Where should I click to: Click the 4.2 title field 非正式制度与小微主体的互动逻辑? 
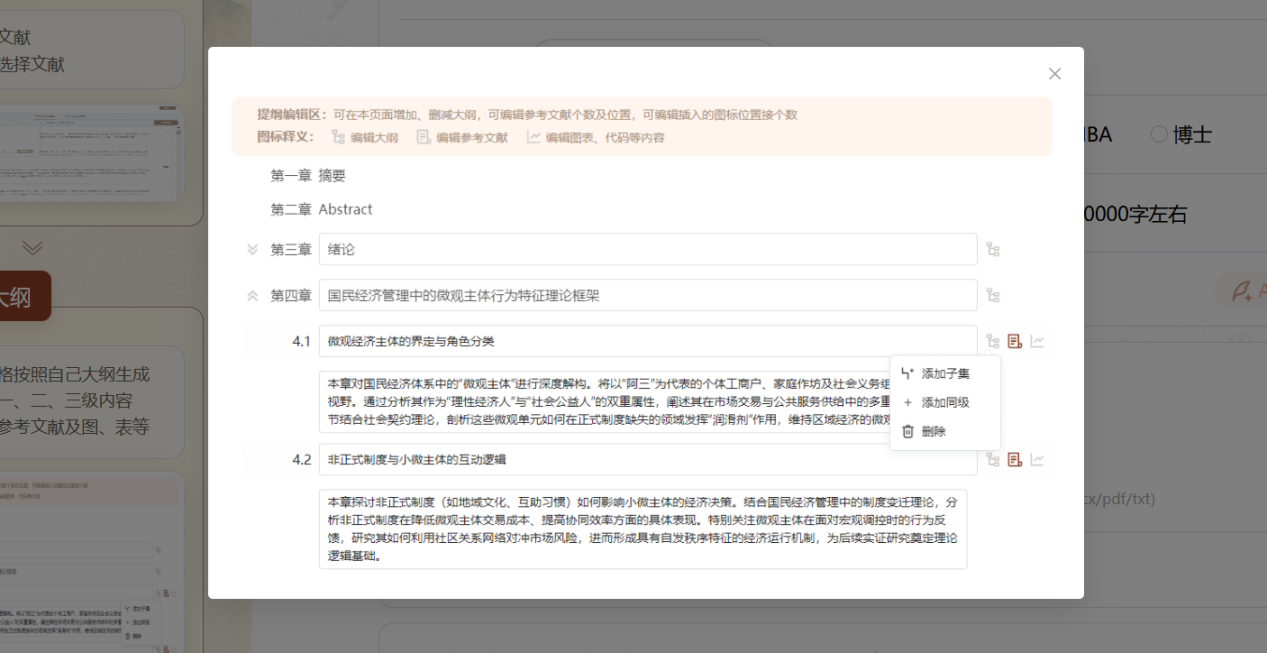click(x=648, y=459)
